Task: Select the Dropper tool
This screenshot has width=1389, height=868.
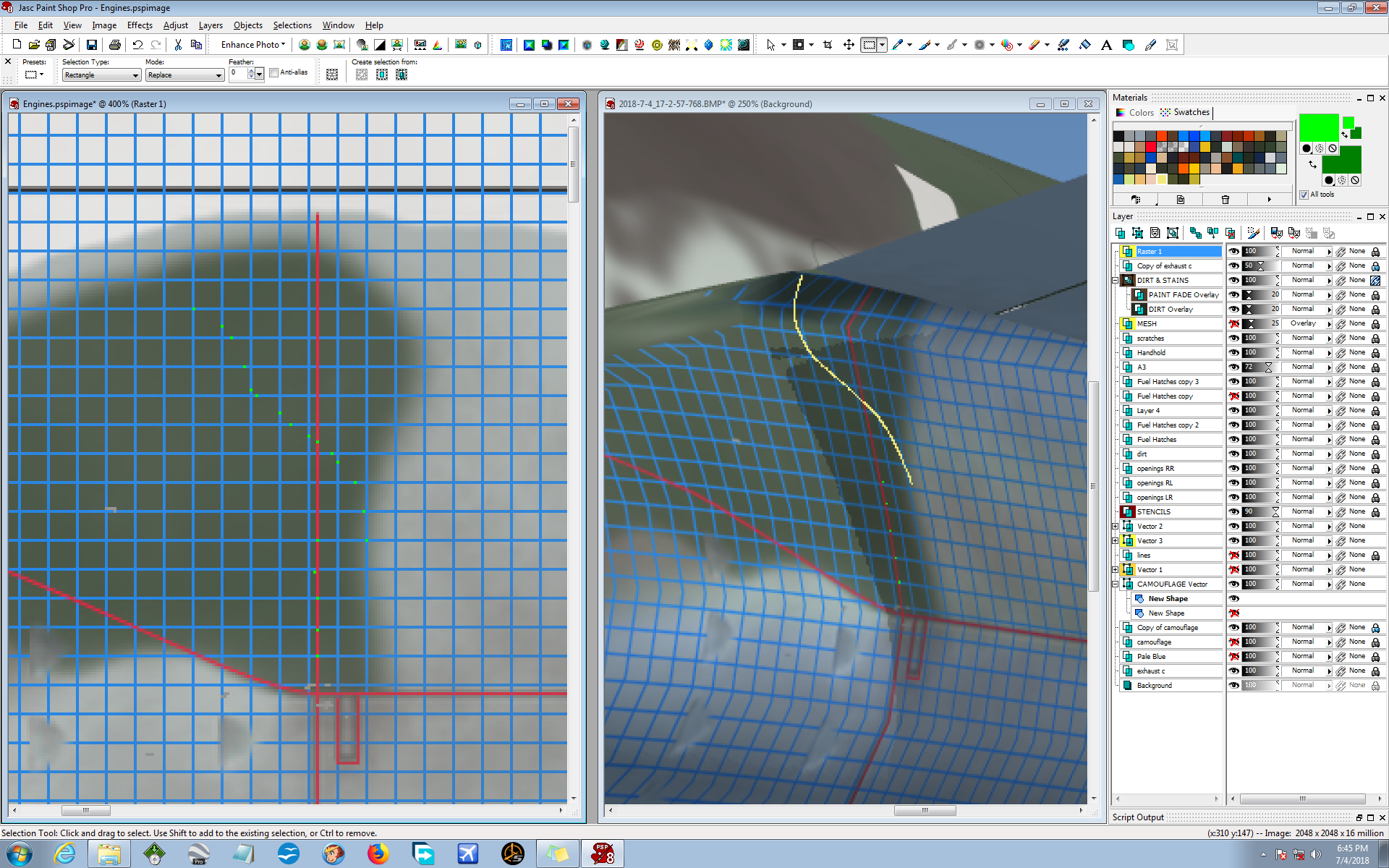Action: coord(899,45)
